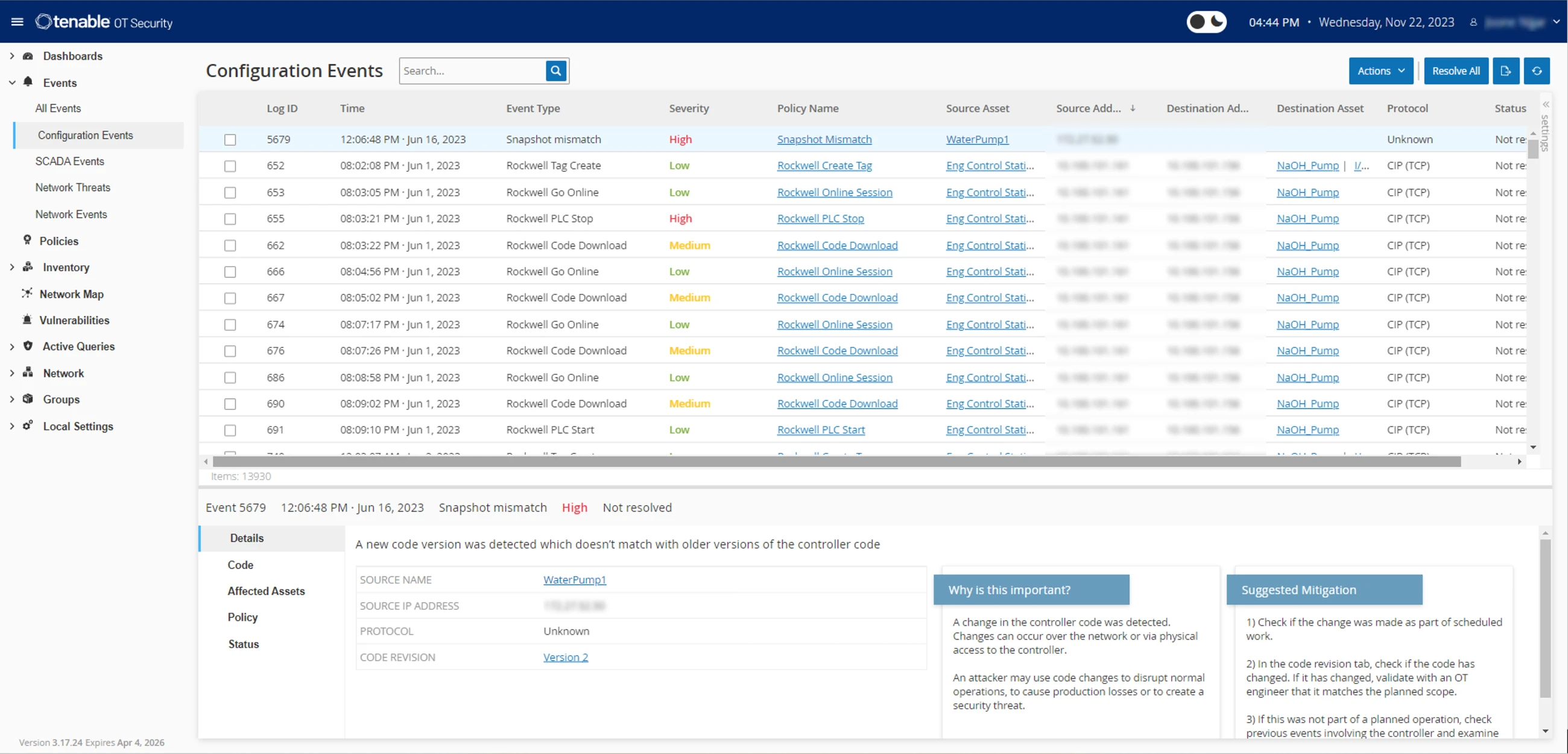Toggle dark mode switch

coord(1206,22)
